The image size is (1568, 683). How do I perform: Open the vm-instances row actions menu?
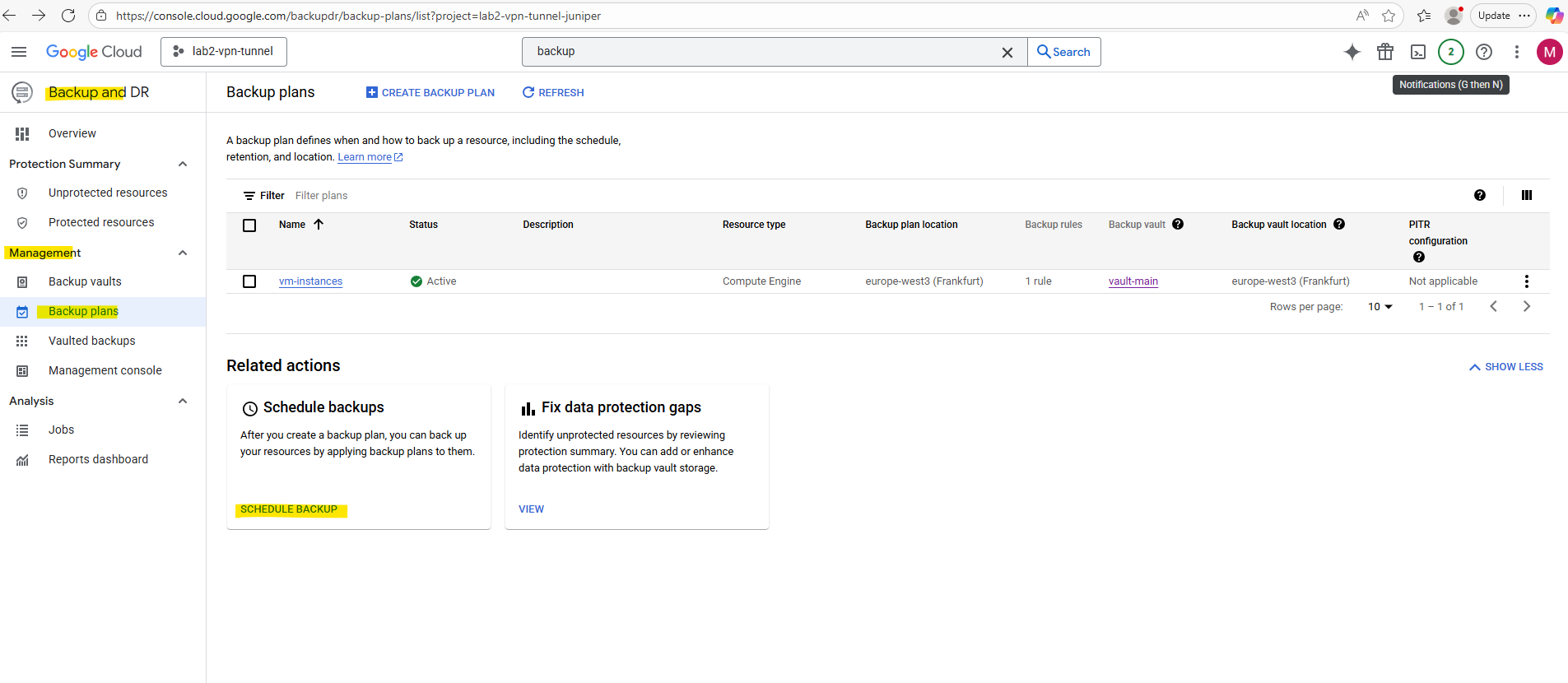click(1526, 281)
